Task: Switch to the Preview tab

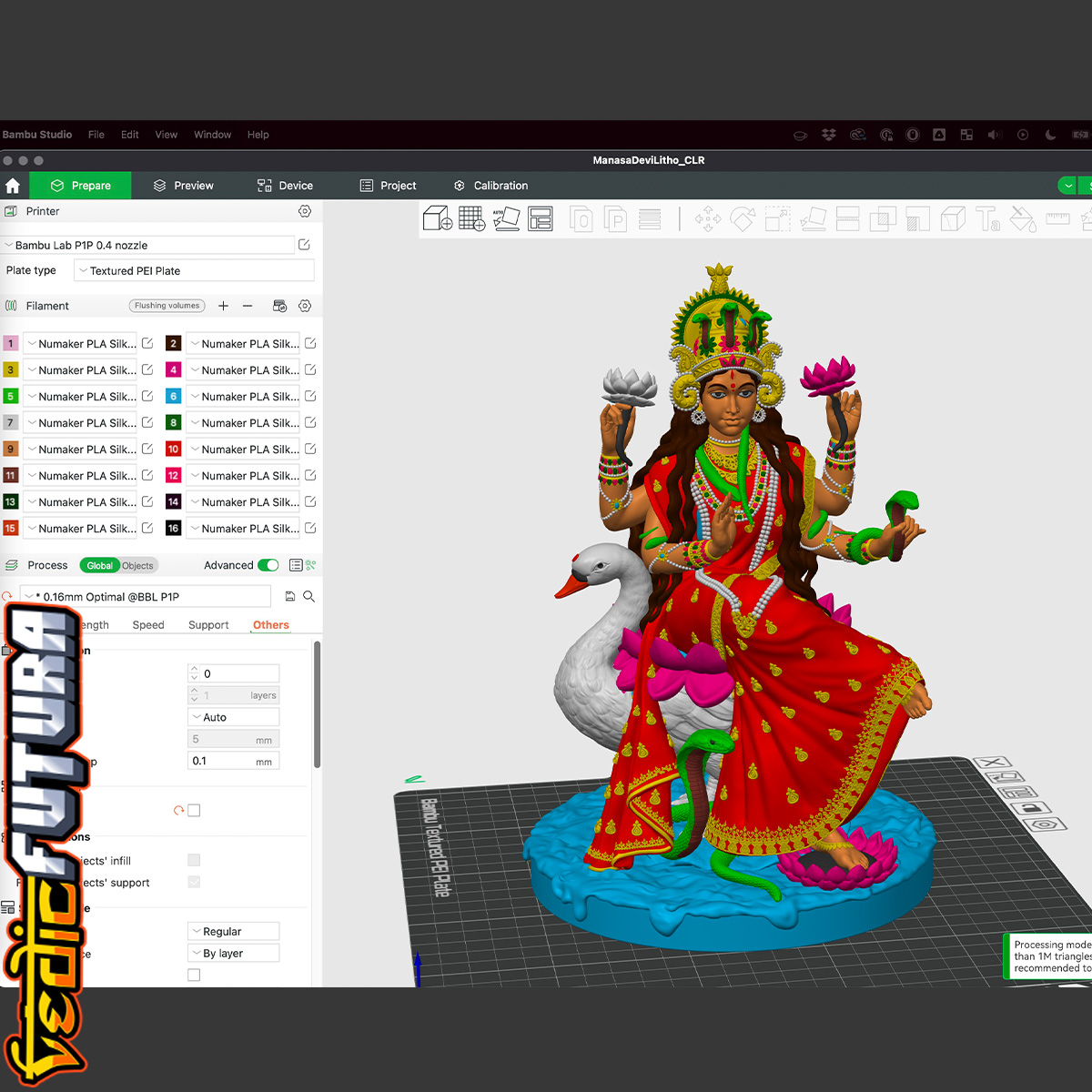Action: pyautogui.click(x=184, y=186)
